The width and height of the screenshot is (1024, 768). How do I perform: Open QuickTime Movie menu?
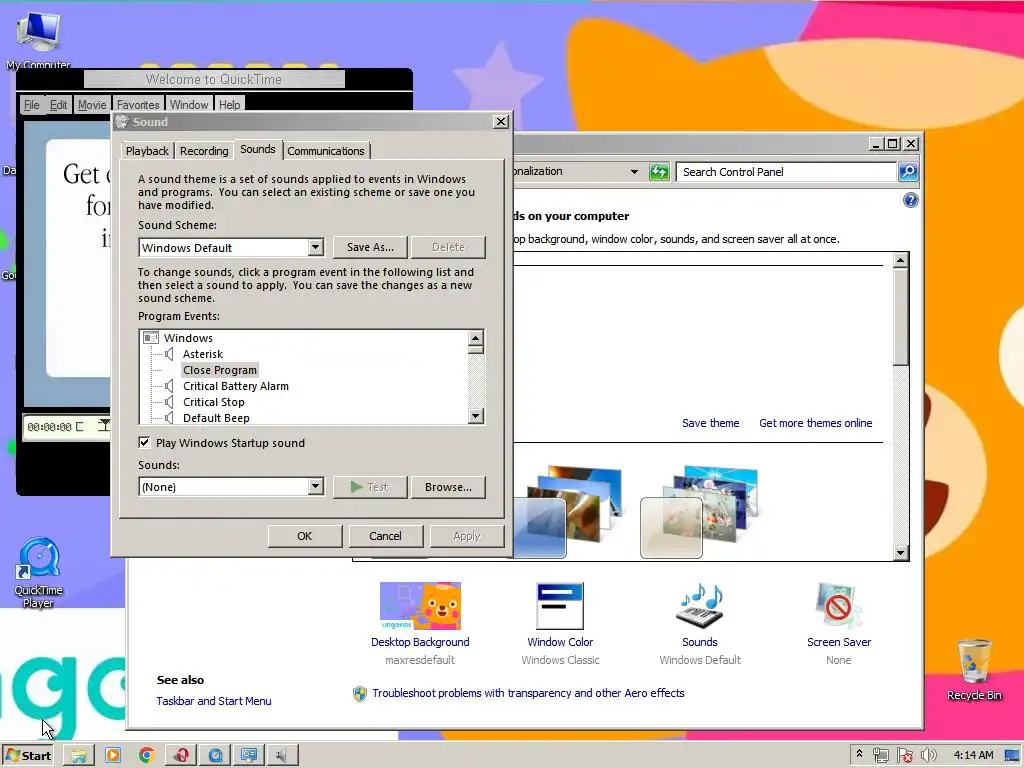coord(92,104)
